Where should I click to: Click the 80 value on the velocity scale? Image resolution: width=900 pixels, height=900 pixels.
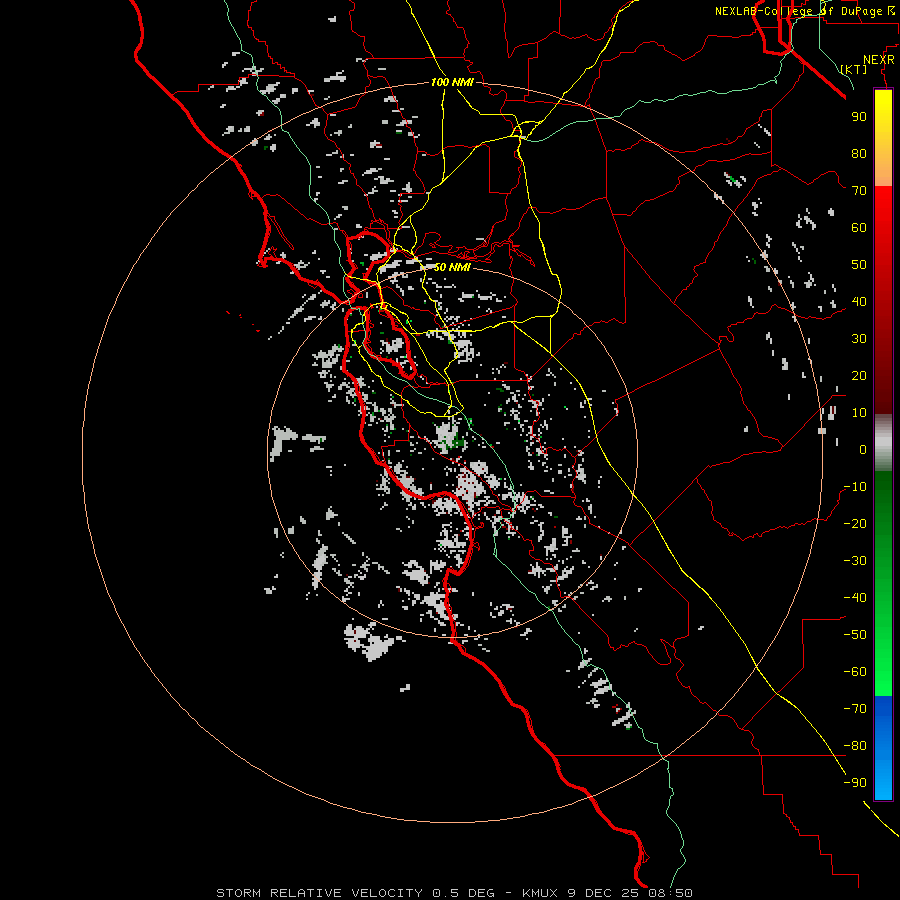[x=859, y=154]
